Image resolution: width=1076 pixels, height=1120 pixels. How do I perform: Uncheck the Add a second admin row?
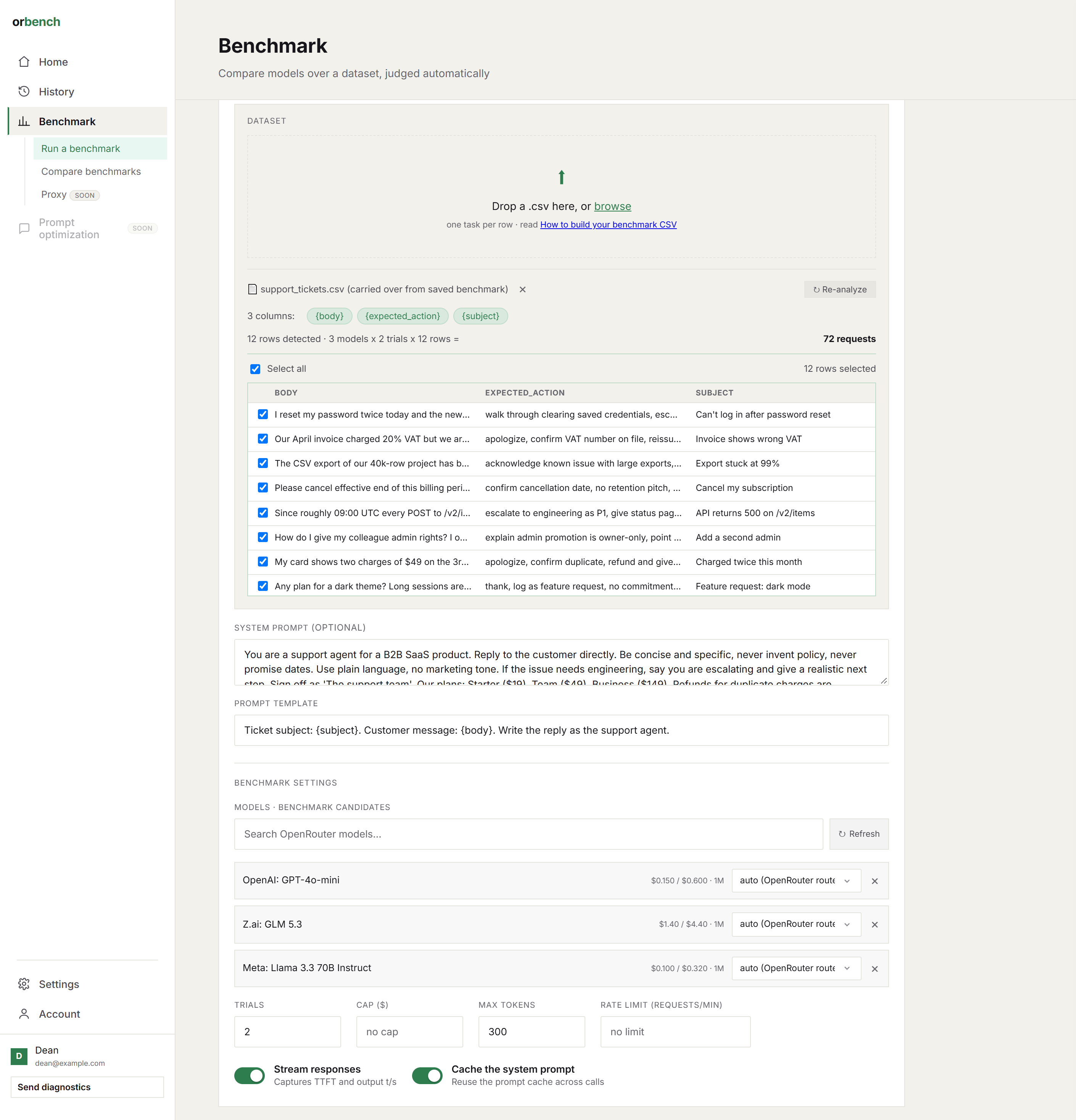pyautogui.click(x=263, y=537)
